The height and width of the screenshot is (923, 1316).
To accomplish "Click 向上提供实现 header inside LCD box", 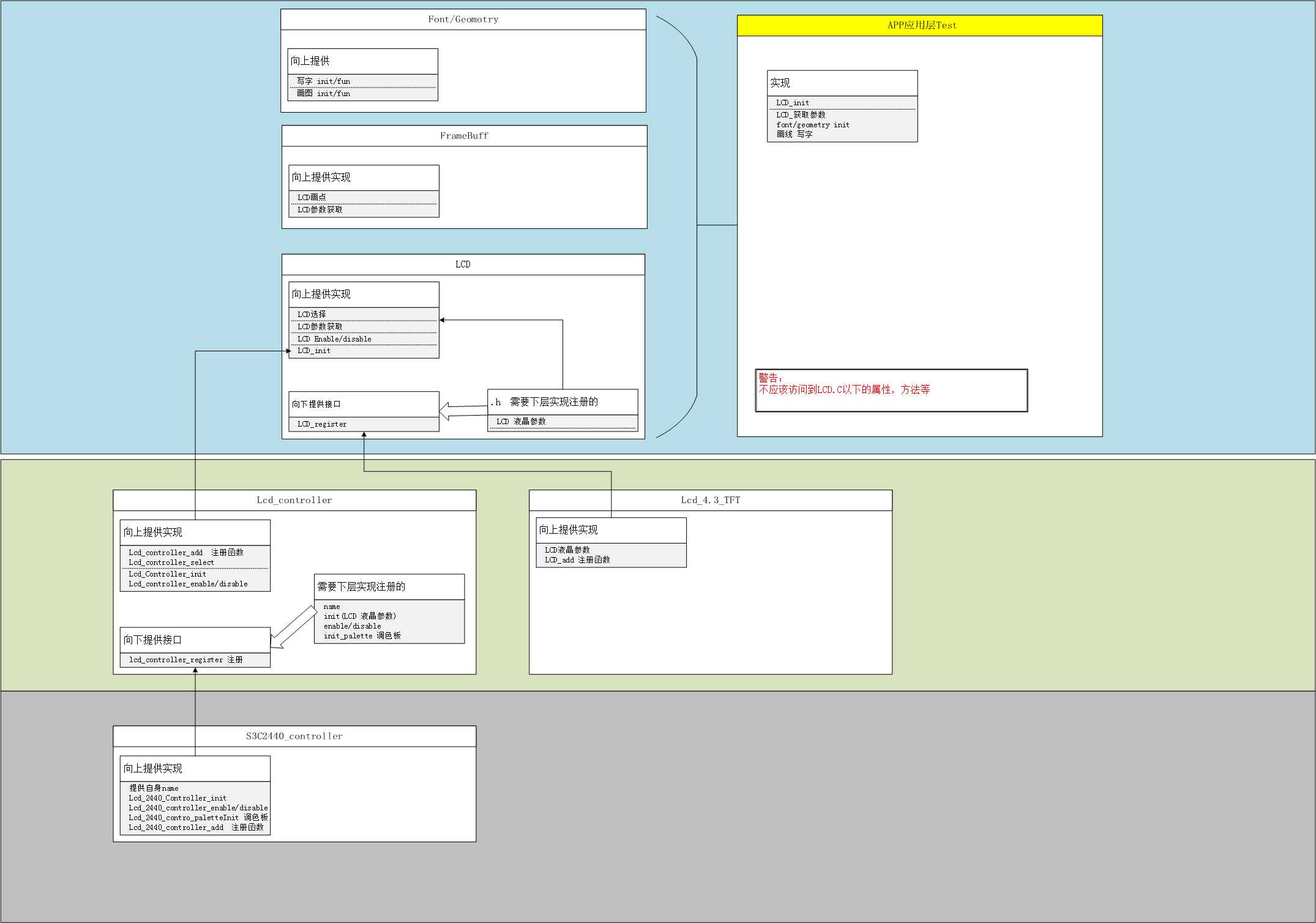I will (x=364, y=294).
